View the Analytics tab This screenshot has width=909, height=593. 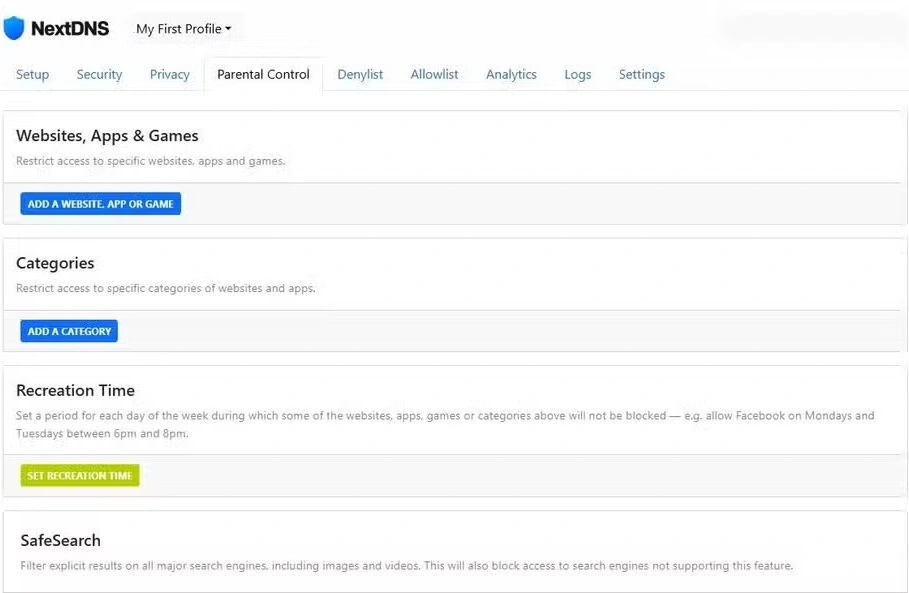[511, 74]
